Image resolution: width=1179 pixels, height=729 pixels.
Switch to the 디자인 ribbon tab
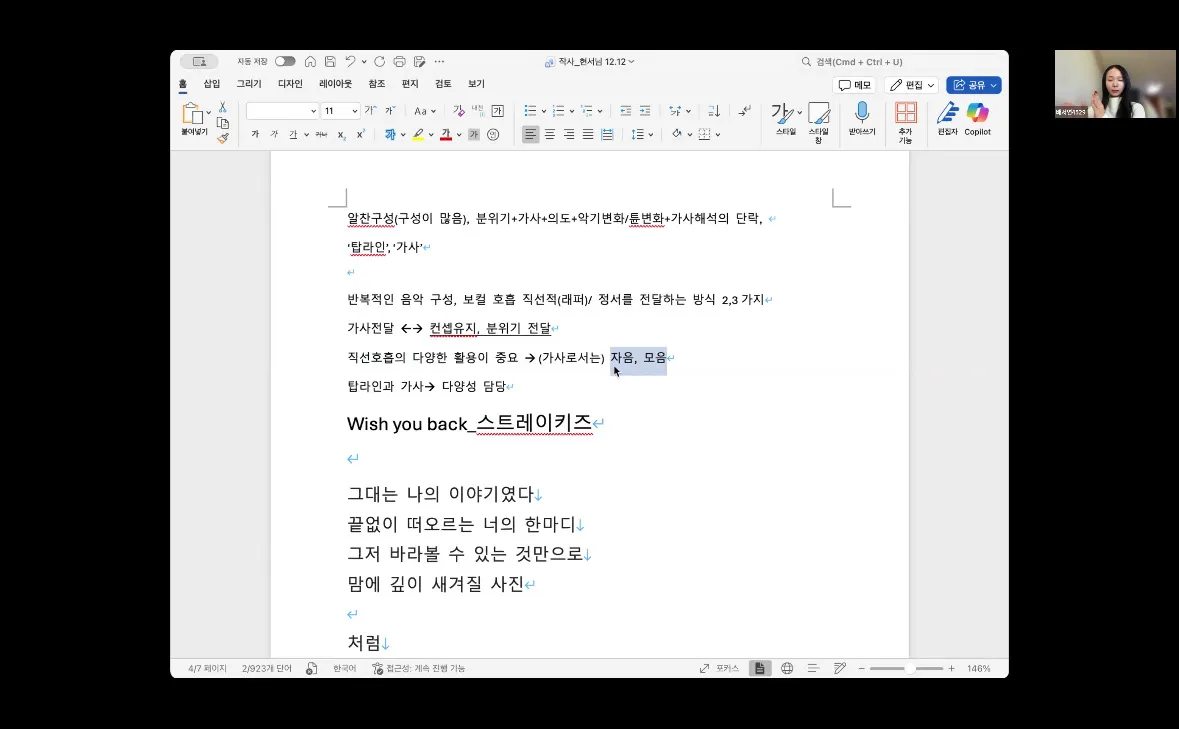290,84
